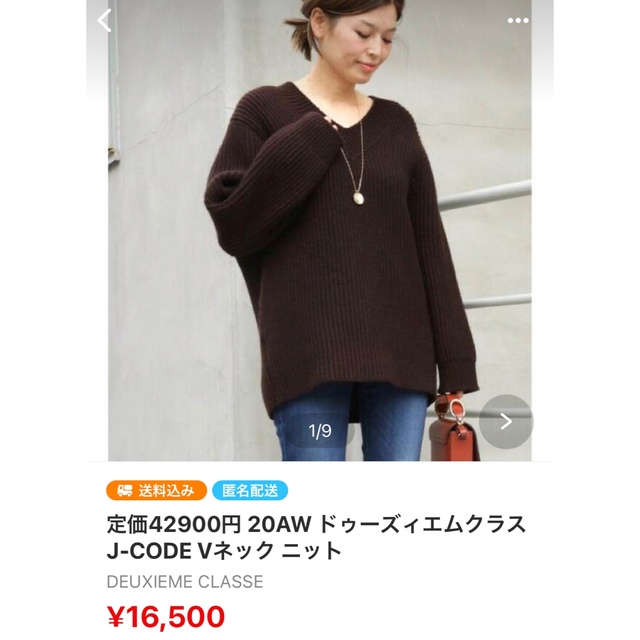Tap the back arrow at top left

pos(104,20)
